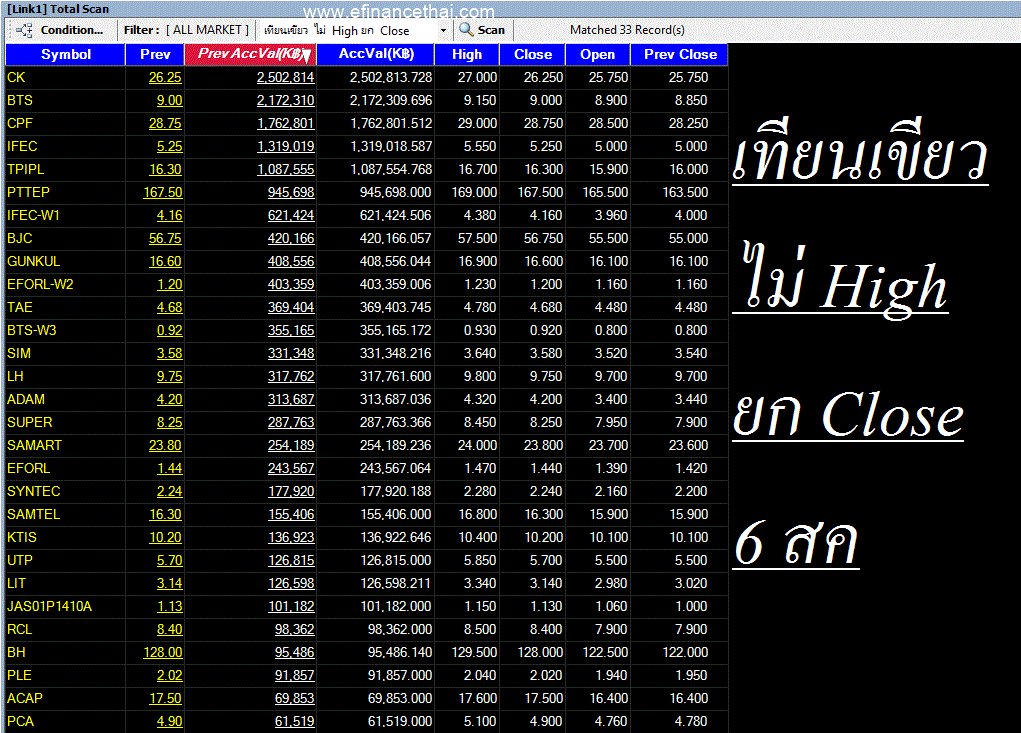Click PrevAccVal 945,698 link
1021x733 pixels.
pos(291,193)
